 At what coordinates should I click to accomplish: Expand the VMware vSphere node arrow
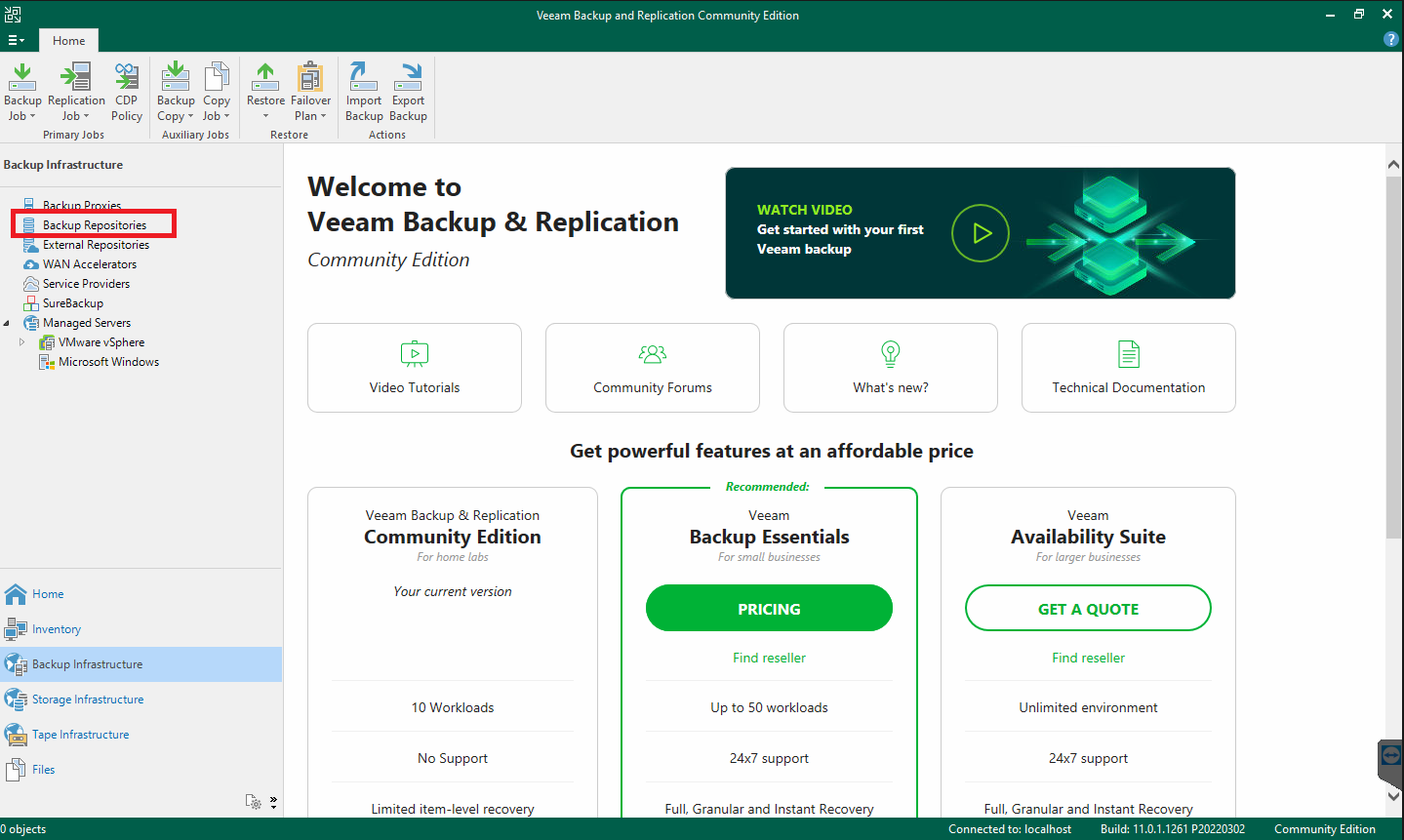(22, 342)
